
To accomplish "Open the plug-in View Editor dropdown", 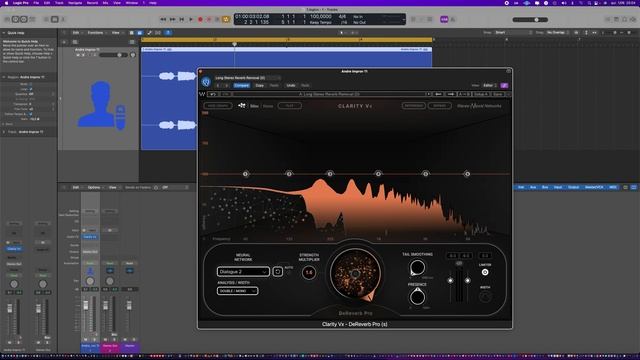I will click(490, 85).
